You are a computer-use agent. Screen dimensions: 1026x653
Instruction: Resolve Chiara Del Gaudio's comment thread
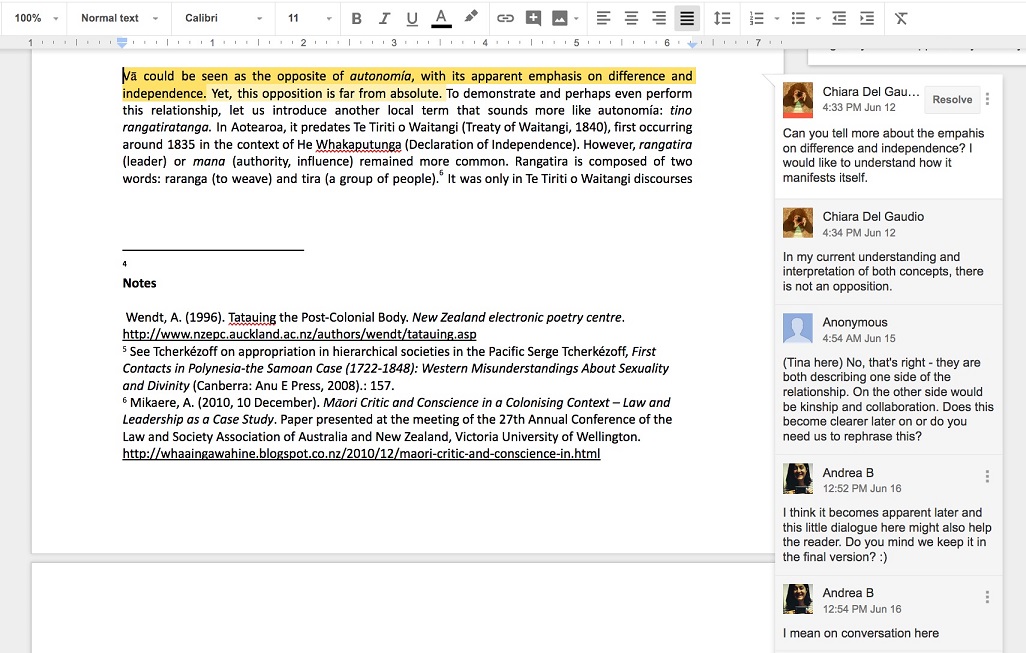[952, 99]
